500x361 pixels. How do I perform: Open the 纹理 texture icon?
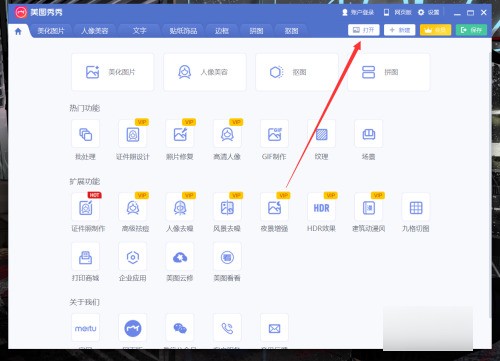click(322, 134)
